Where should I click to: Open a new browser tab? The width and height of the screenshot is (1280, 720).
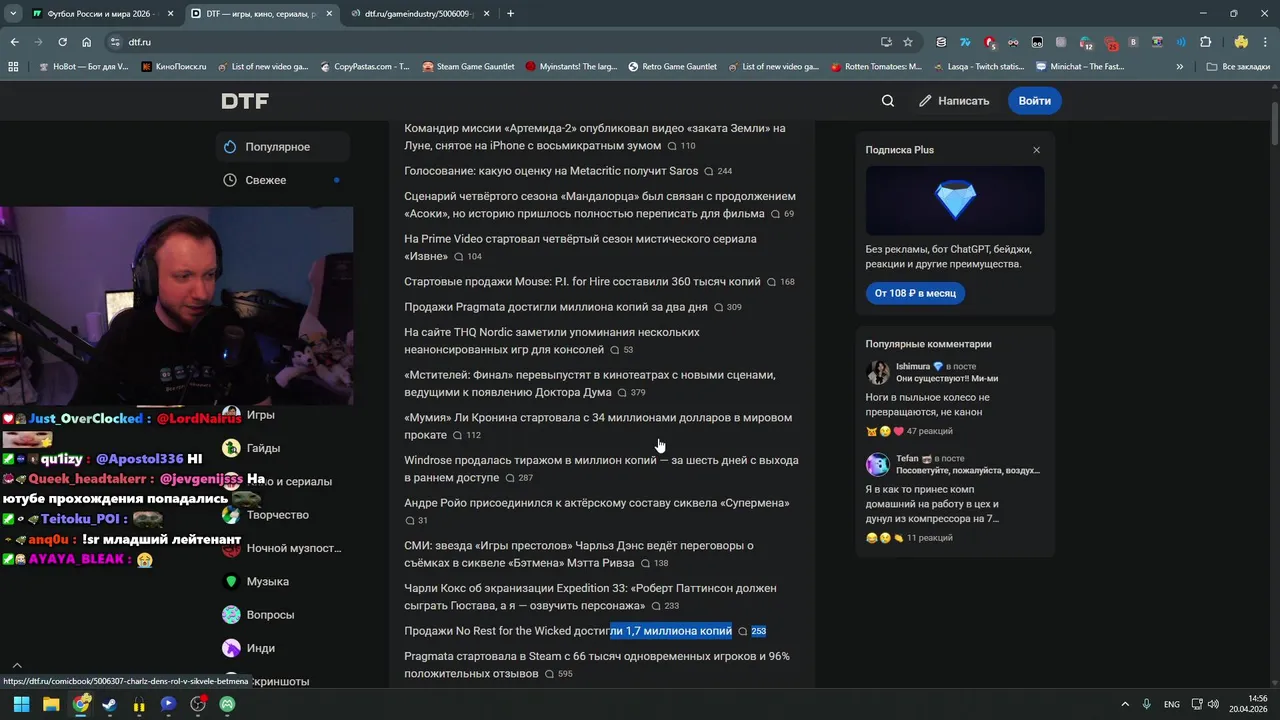[510, 14]
